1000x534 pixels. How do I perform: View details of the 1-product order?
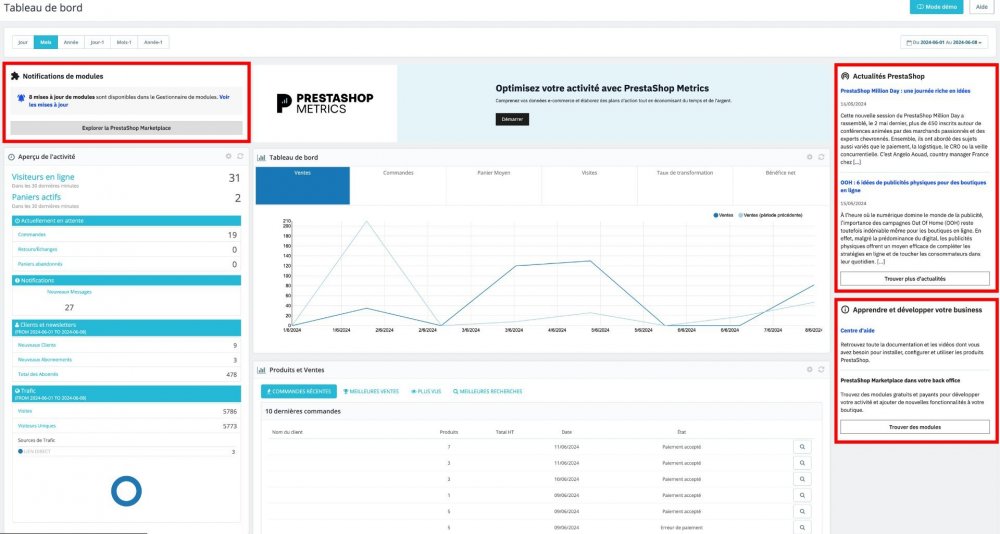(x=802, y=495)
